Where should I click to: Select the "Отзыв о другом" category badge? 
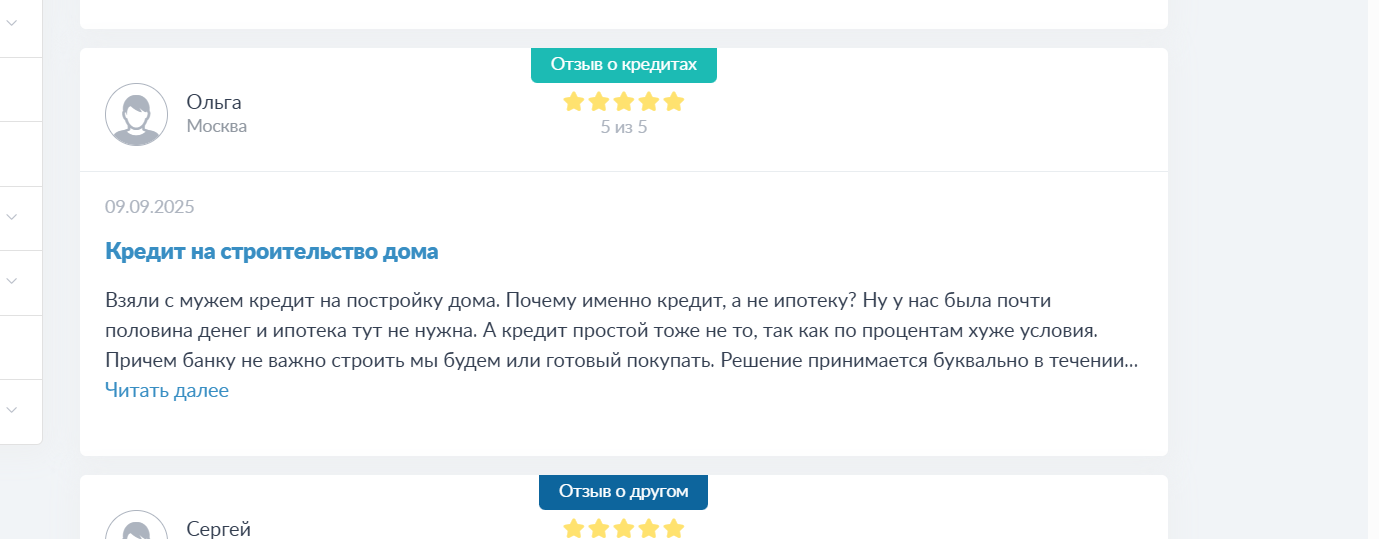click(624, 492)
